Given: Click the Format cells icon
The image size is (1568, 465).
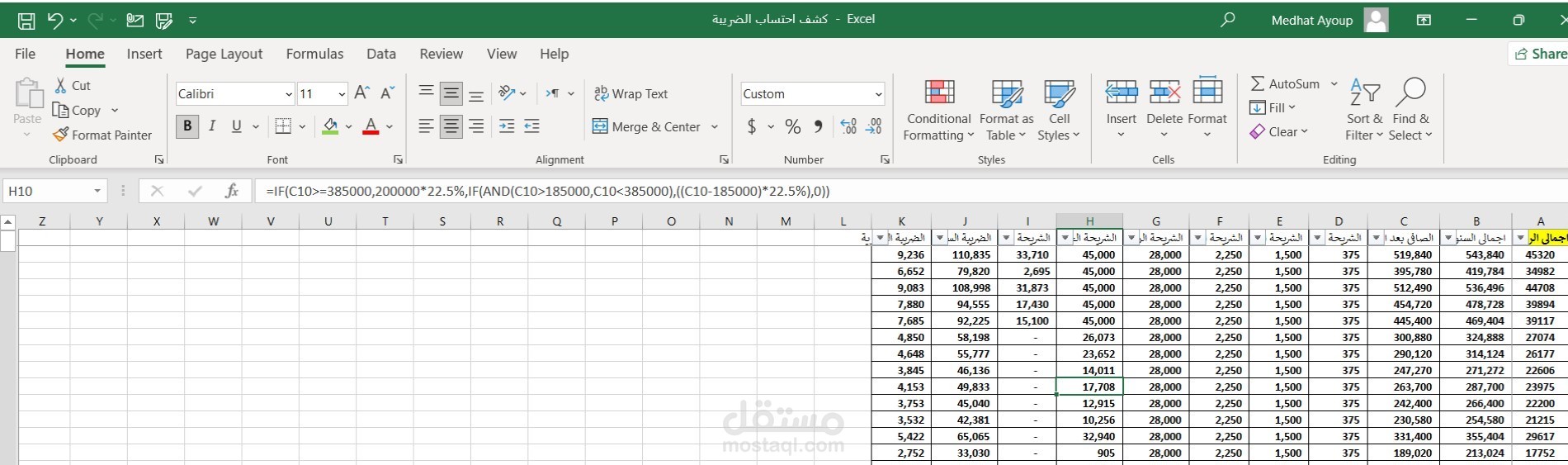Looking at the screenshot, I should pyautogui.click(x=1207, y=91).
